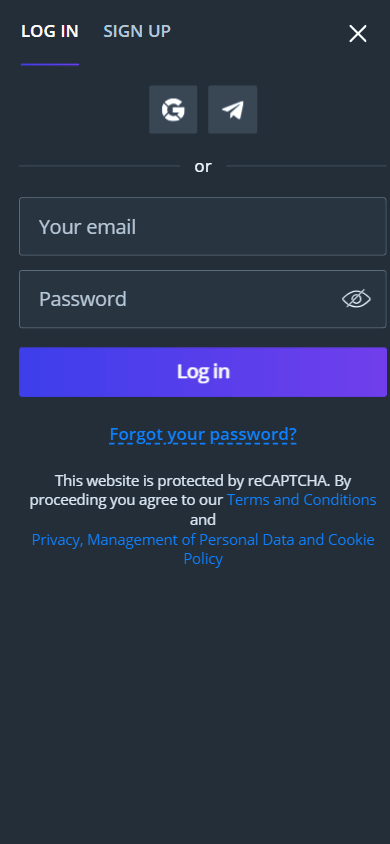Screen dimensions: 390x844
Task: Sign in with the Telegram paper-plane icon
Action: tap(232, 109)
